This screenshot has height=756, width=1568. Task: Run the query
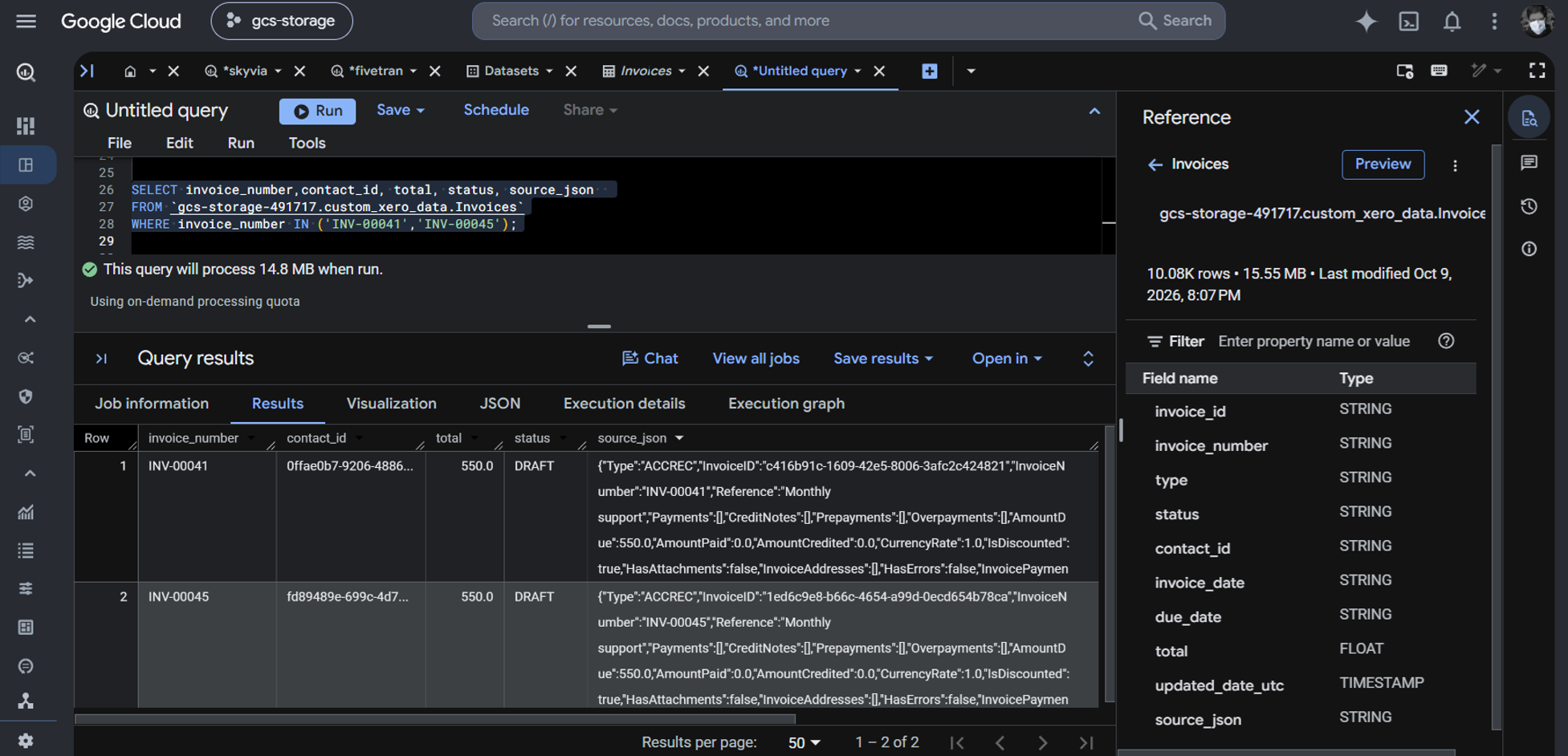[x=318, y=111]
